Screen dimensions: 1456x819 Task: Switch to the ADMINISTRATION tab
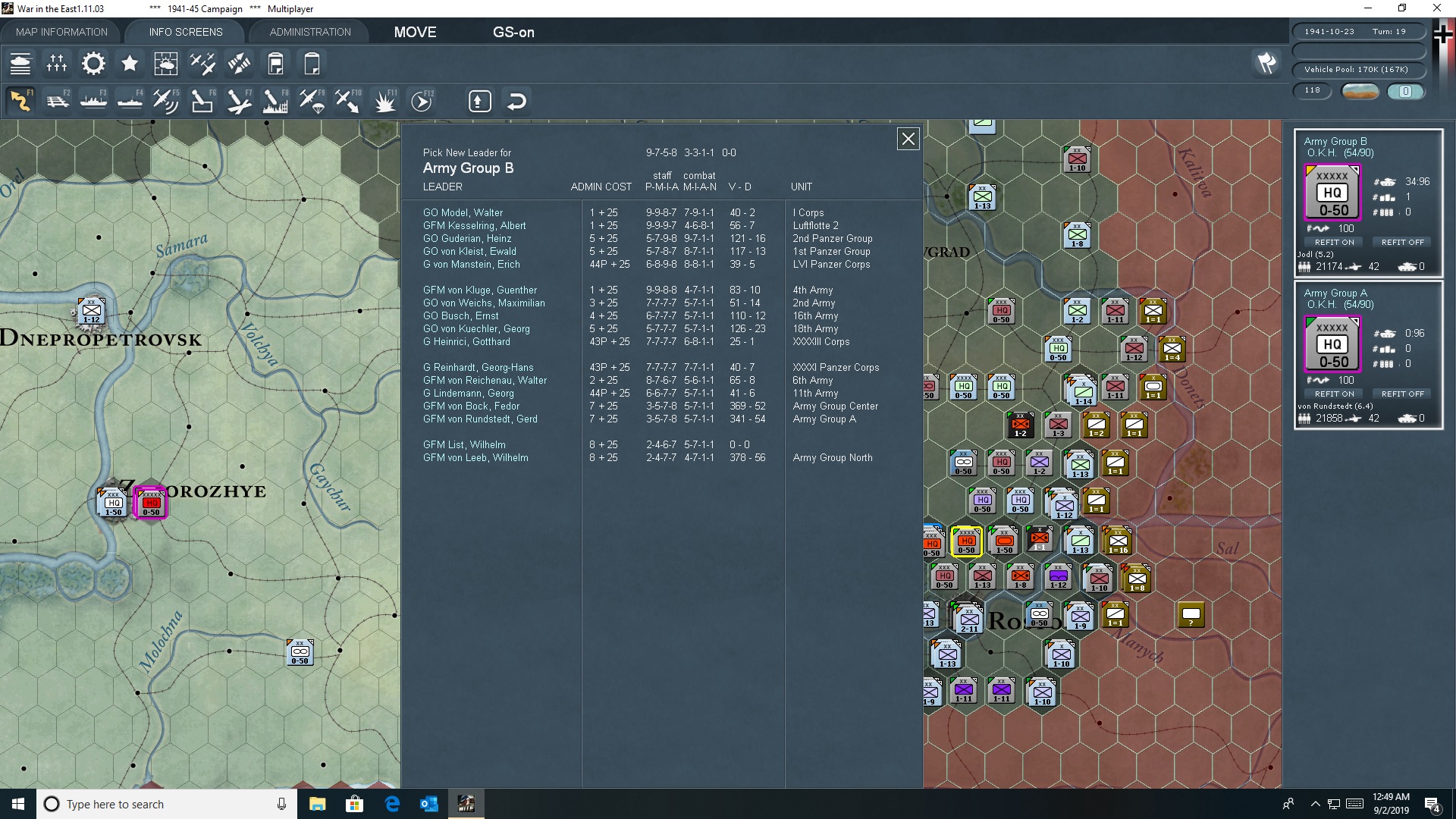(x=310, y=32)
